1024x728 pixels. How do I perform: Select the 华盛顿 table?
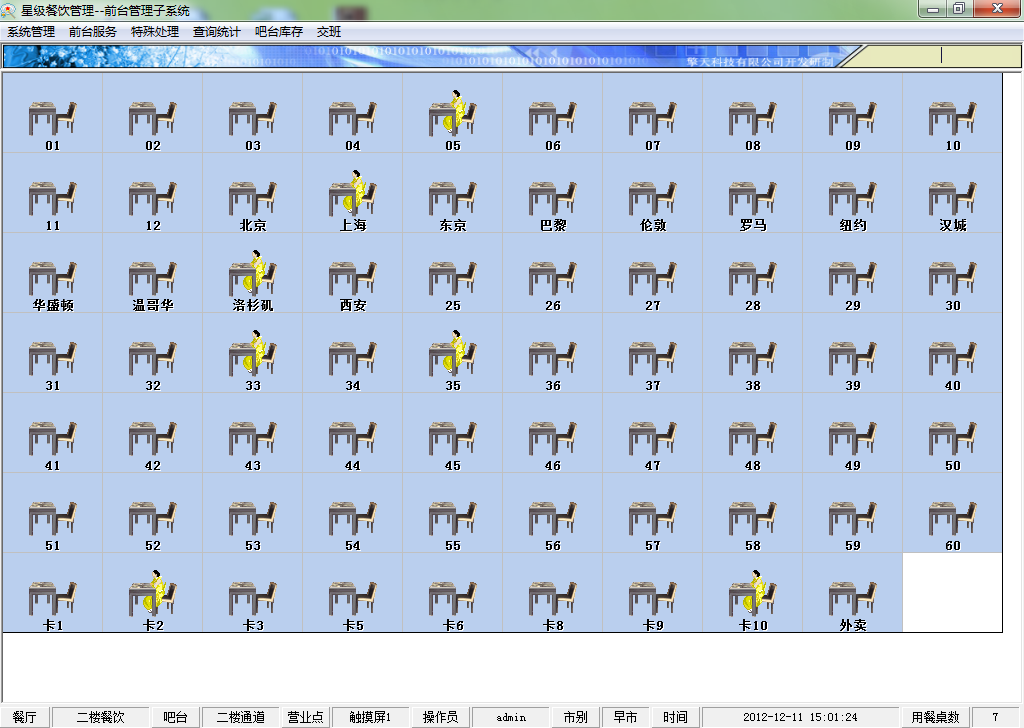pos(53,274)
